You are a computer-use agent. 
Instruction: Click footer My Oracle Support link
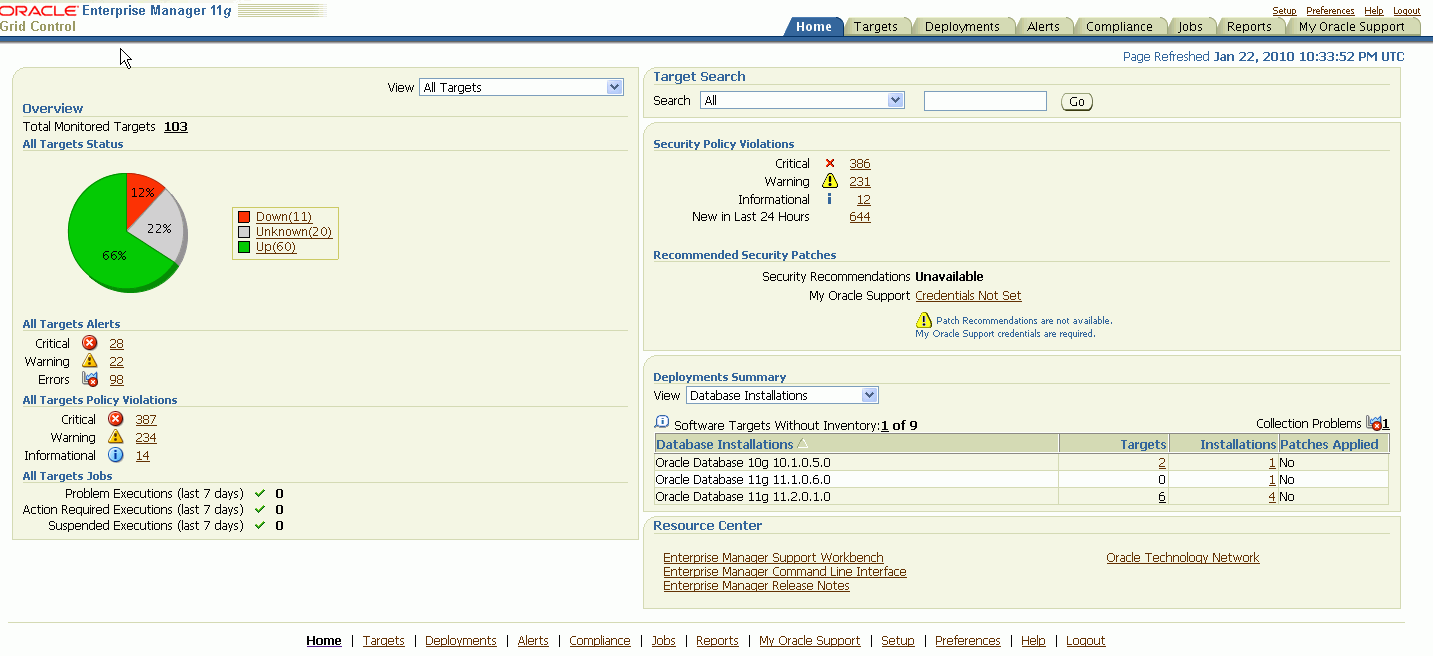click(809, 641)
